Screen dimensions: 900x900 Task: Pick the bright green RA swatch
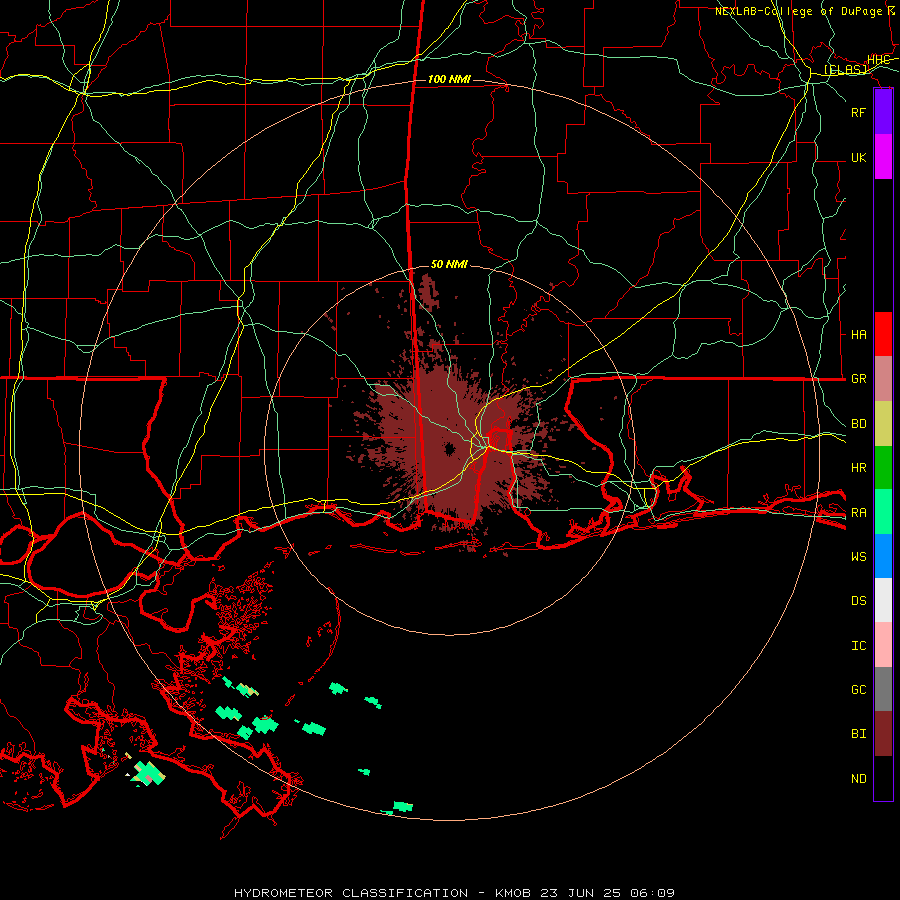[883, 511]
